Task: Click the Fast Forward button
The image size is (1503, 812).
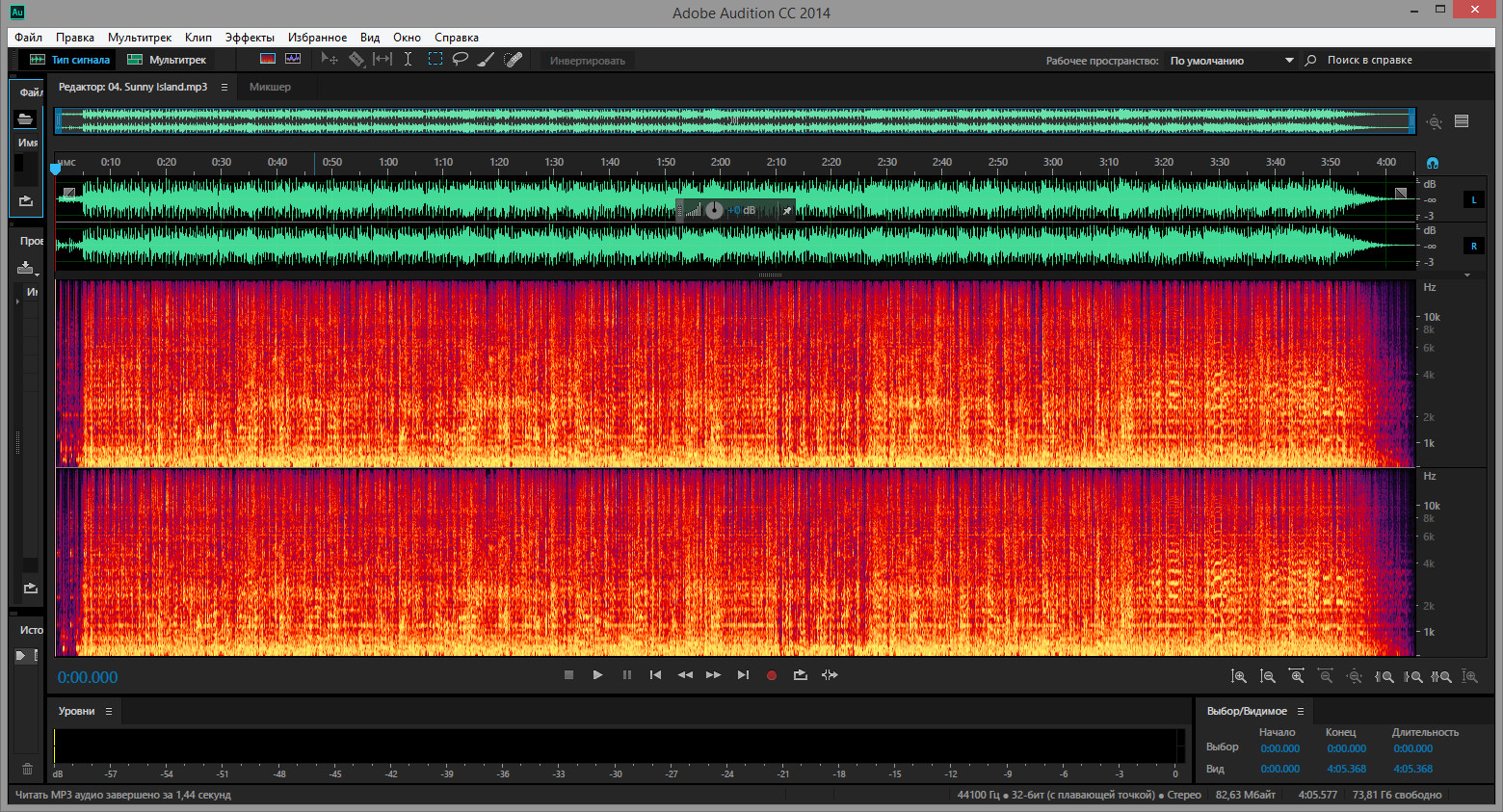Action: coord(713,675)
